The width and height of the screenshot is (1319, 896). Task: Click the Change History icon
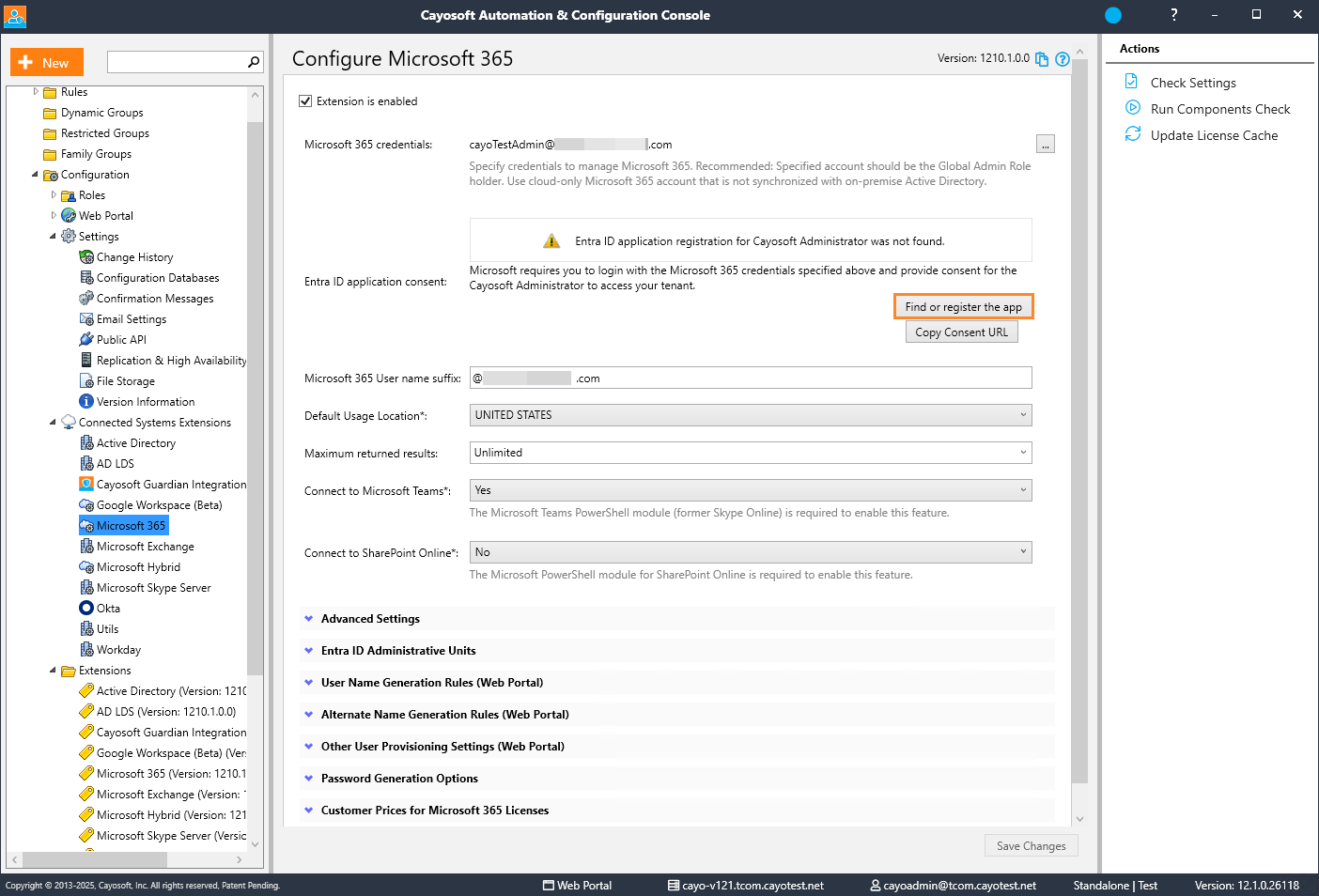(86, 256)
